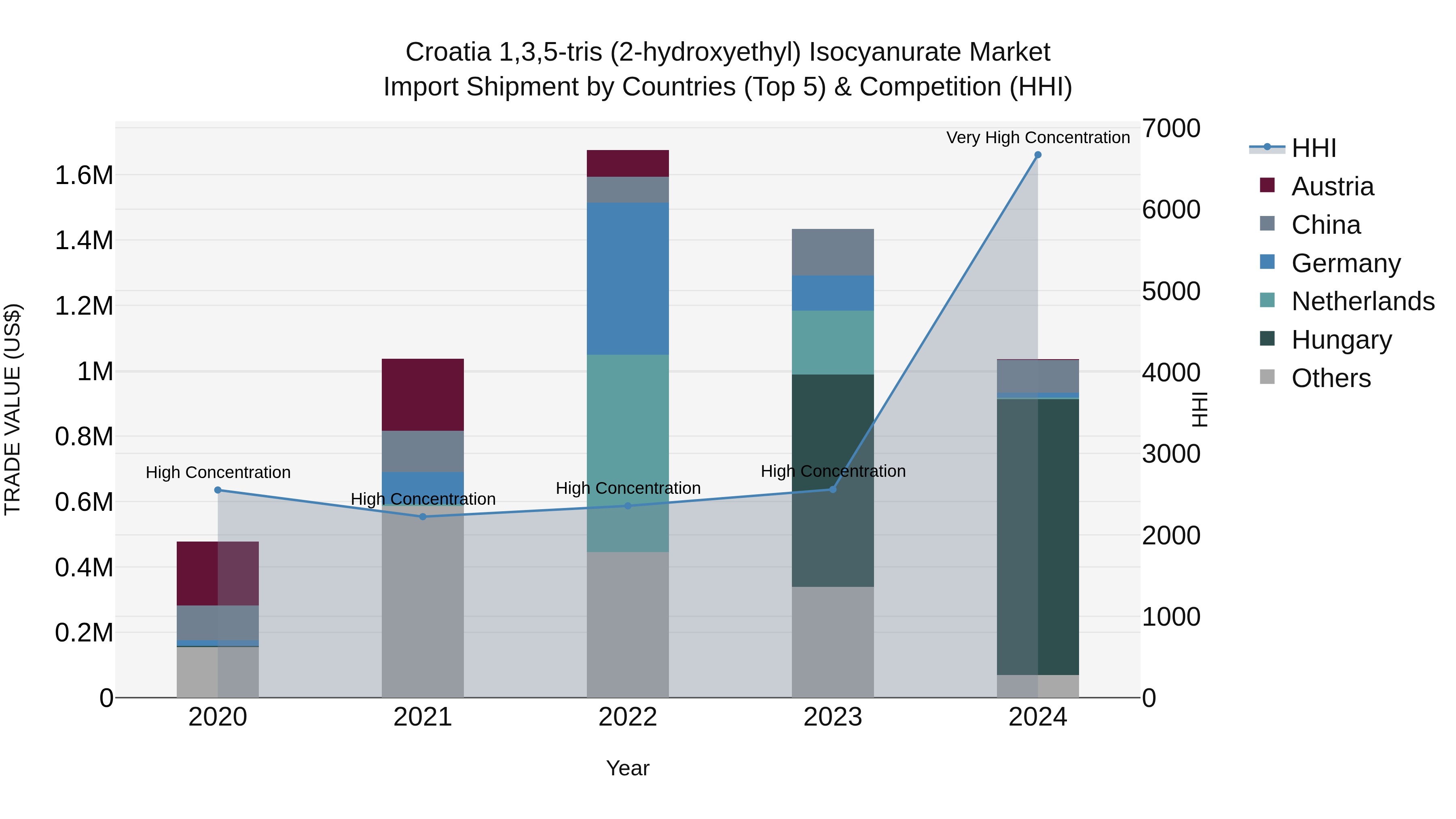
Task: Click the 2023 HHI line marker
Action: [833, 489]
